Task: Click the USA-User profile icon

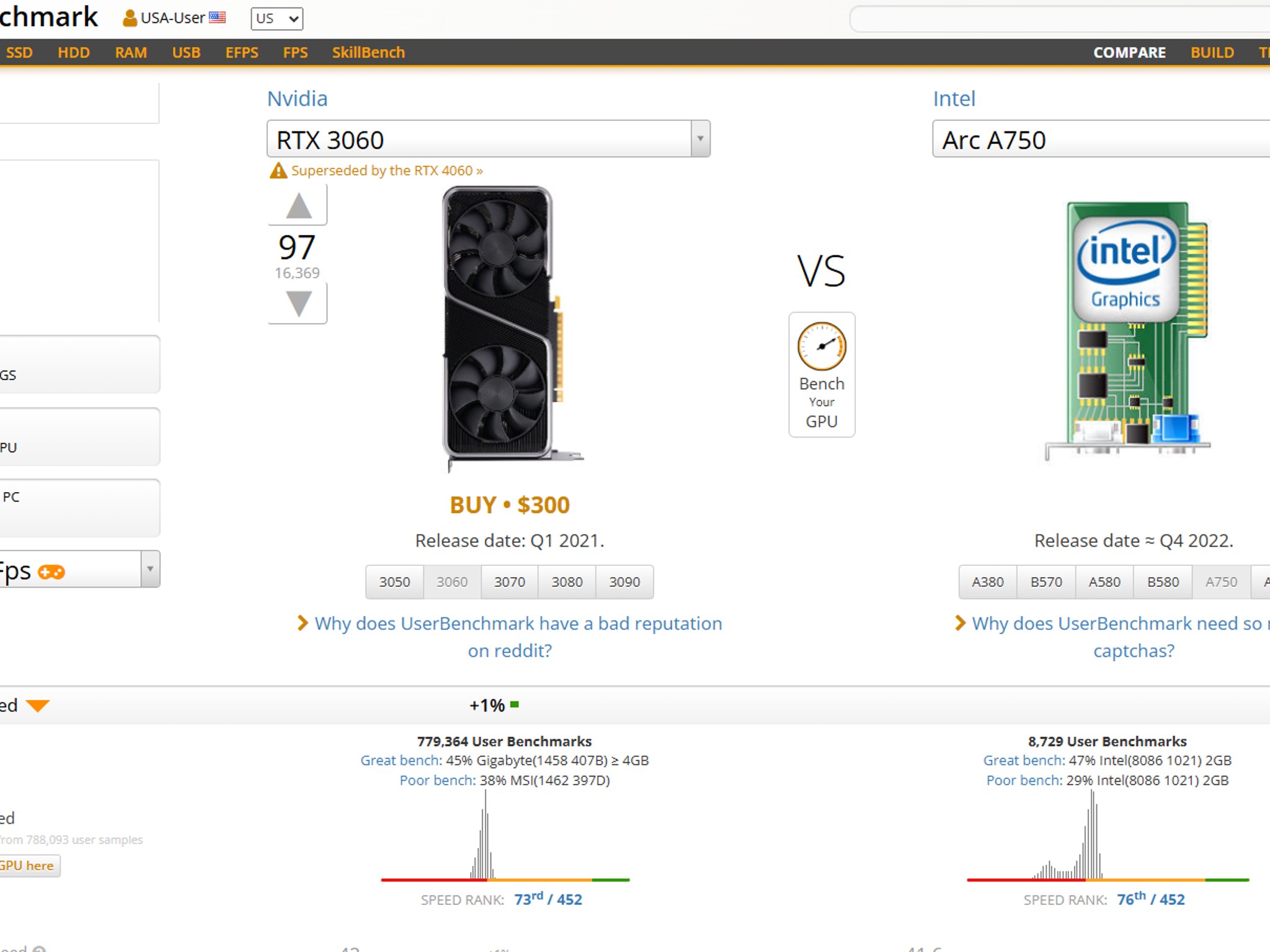Action: coord(130,18)
